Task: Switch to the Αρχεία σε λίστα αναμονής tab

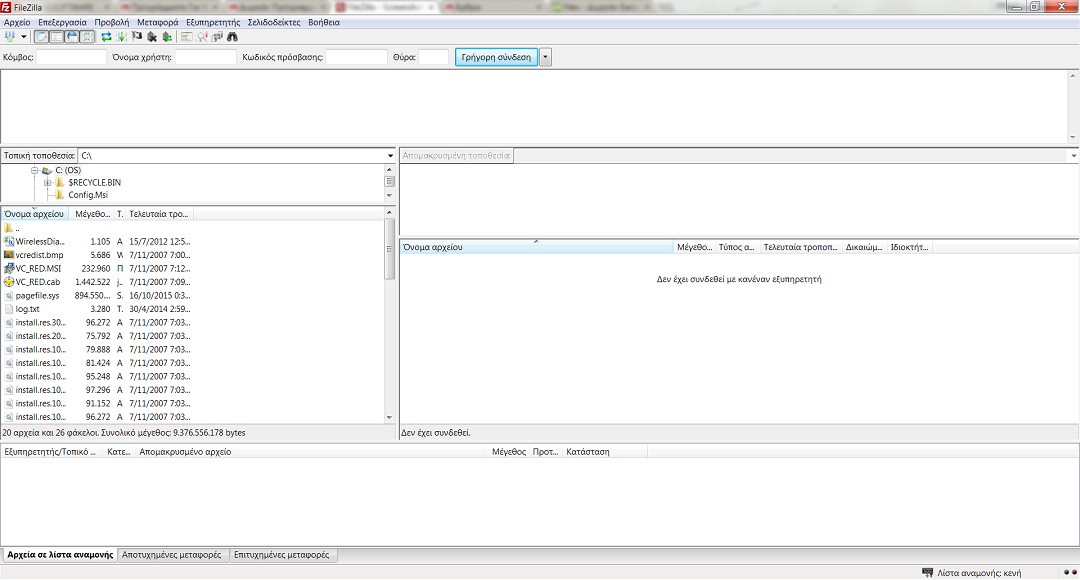Action: (x=60, y=555)
